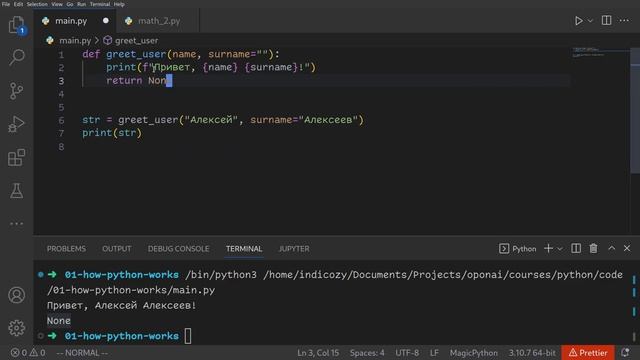The image size is (640, 360).
Task: Open the Accounts menu
Action: (16, 295)
